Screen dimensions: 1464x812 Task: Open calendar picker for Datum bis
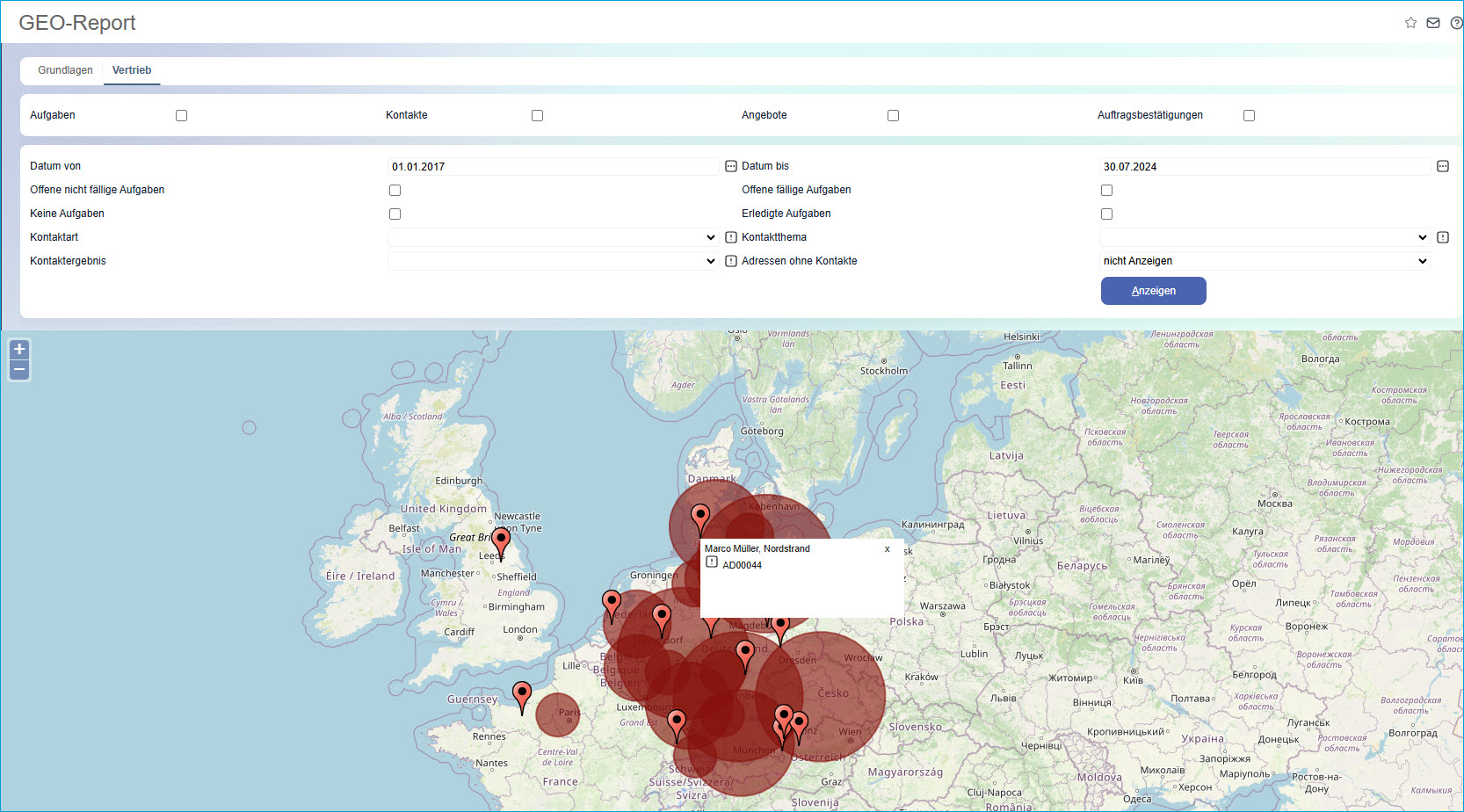(1442, 166)
